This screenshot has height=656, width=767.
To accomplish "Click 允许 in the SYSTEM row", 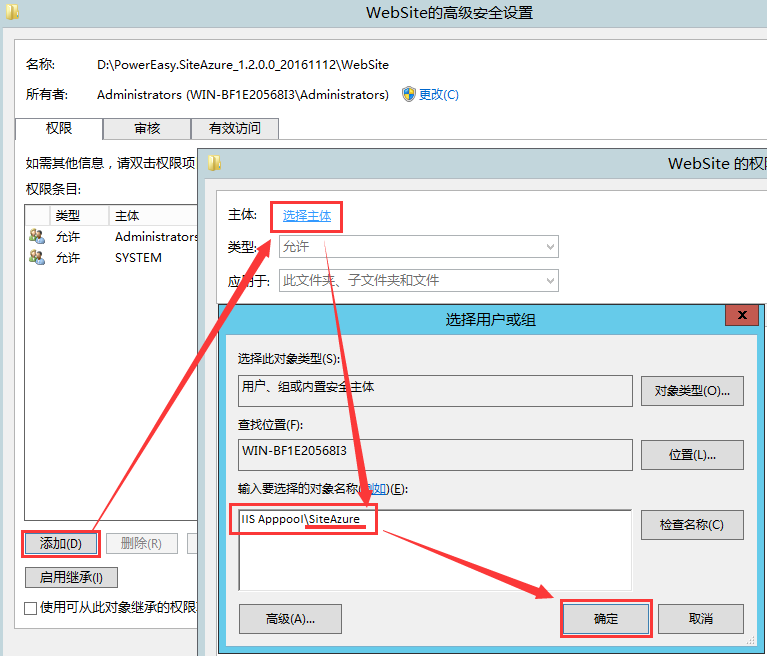I will (68, 257).
